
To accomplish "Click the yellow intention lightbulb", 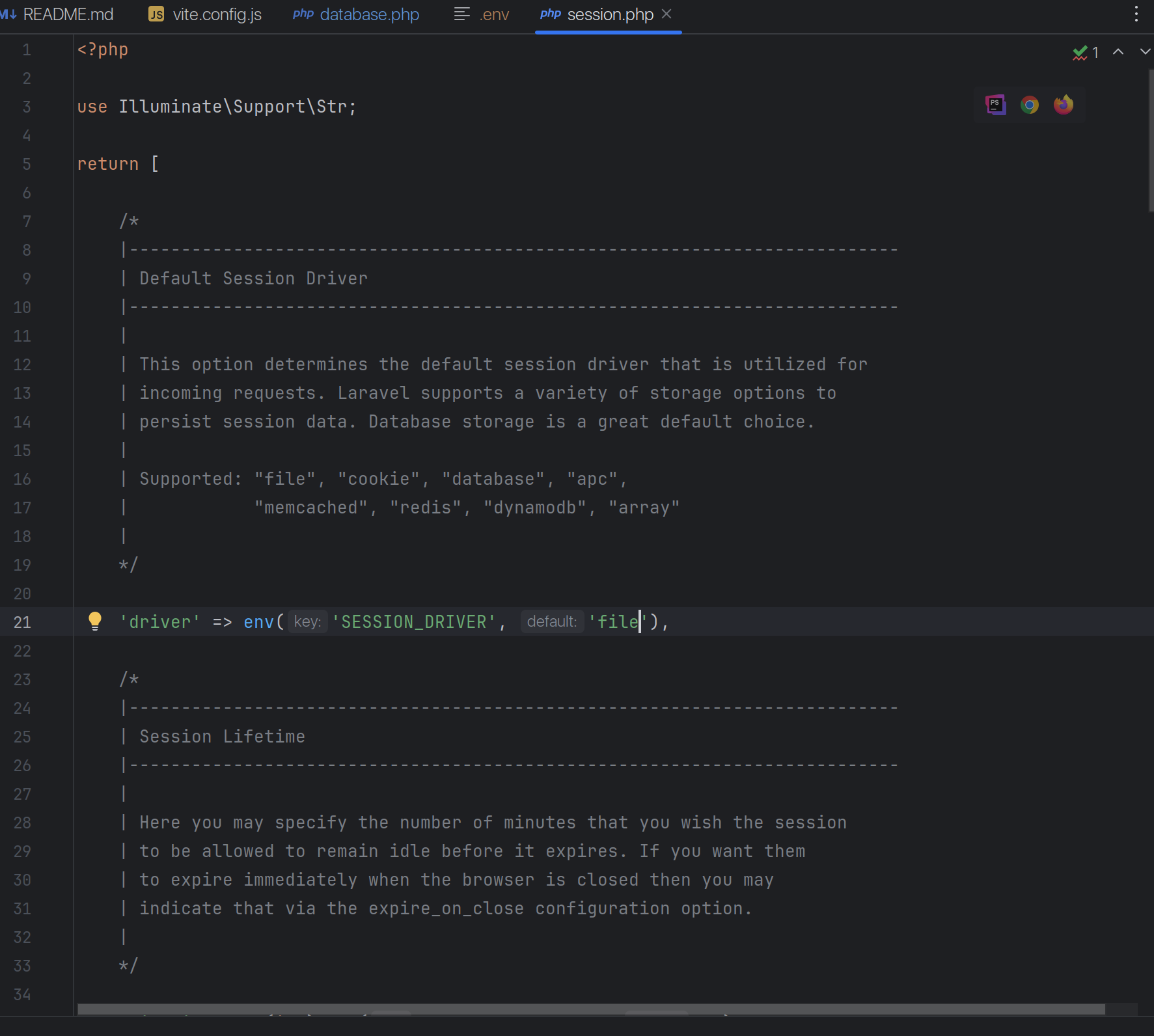I will [95, 621].
